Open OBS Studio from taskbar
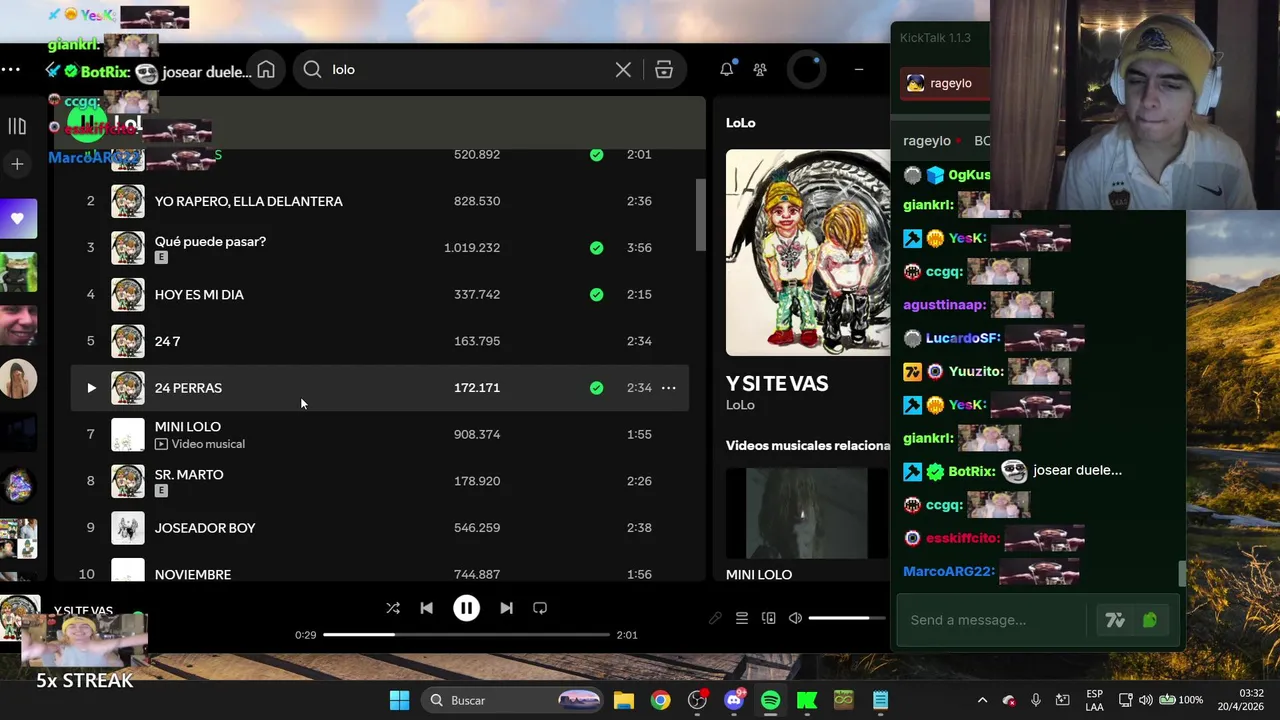The image size is (1280, 720). (697, 700)
